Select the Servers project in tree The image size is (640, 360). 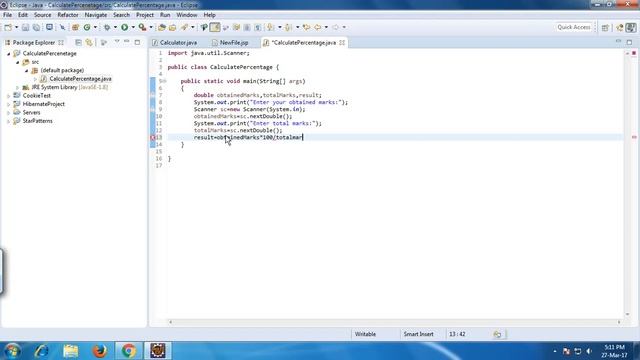pos(31,113)
